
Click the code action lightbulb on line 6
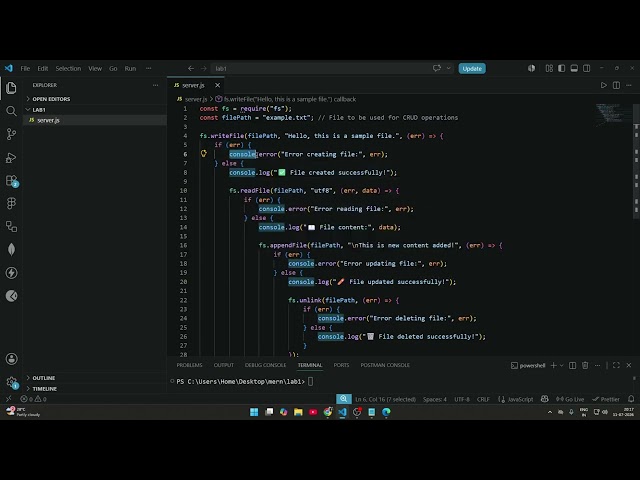pyautogui.click(x=204, y=153)
